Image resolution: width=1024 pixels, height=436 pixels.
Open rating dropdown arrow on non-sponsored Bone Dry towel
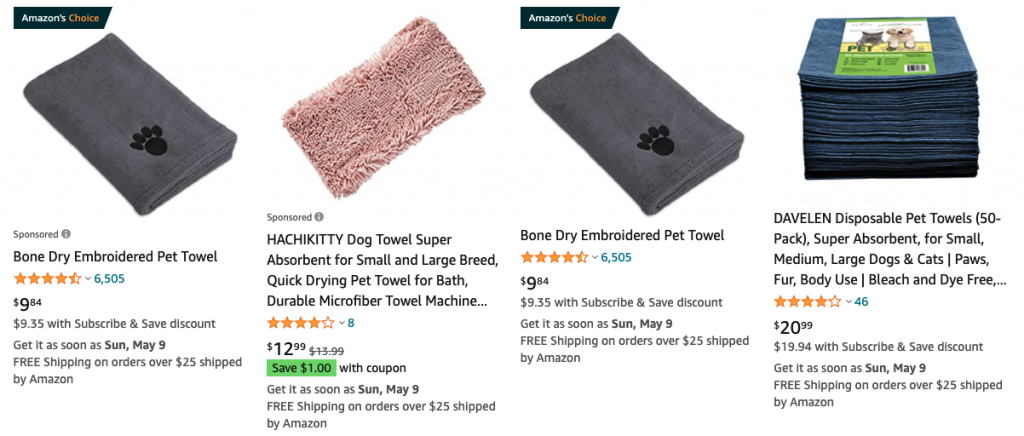595,258
